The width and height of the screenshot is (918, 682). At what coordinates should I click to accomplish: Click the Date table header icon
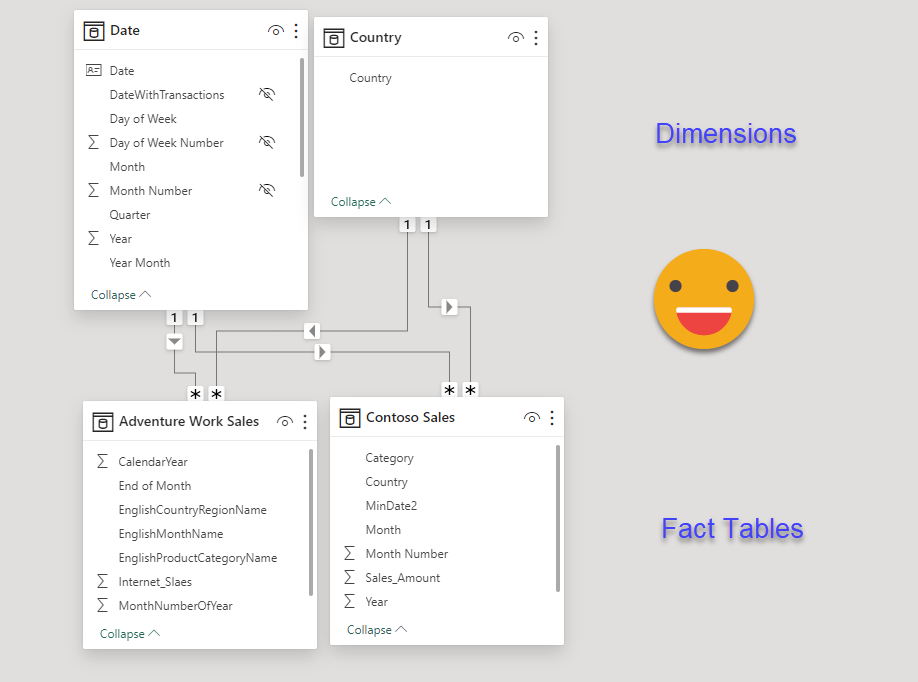tap(94, 31)
